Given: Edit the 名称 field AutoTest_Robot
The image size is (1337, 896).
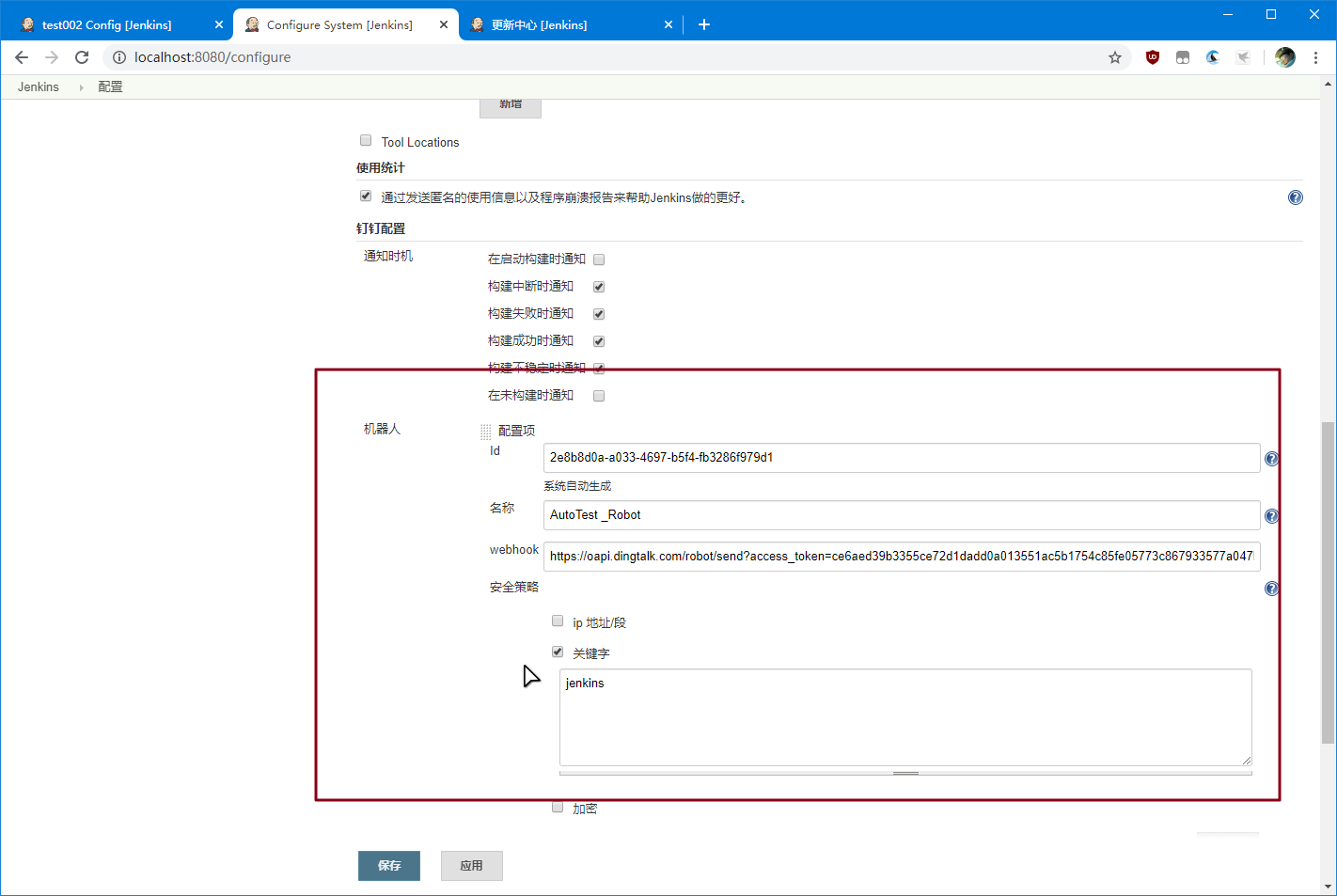Looking at the screenshot, I should [902, 515].
